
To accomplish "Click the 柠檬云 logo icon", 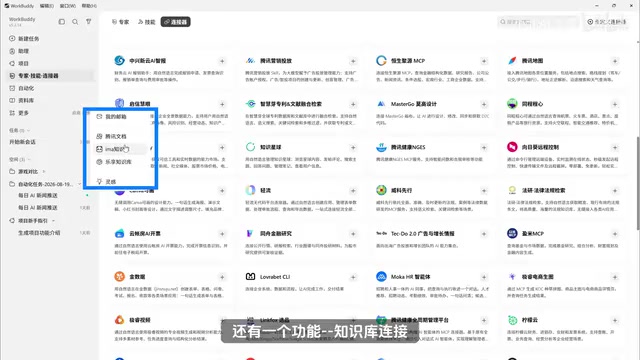I will pos(512,320).
